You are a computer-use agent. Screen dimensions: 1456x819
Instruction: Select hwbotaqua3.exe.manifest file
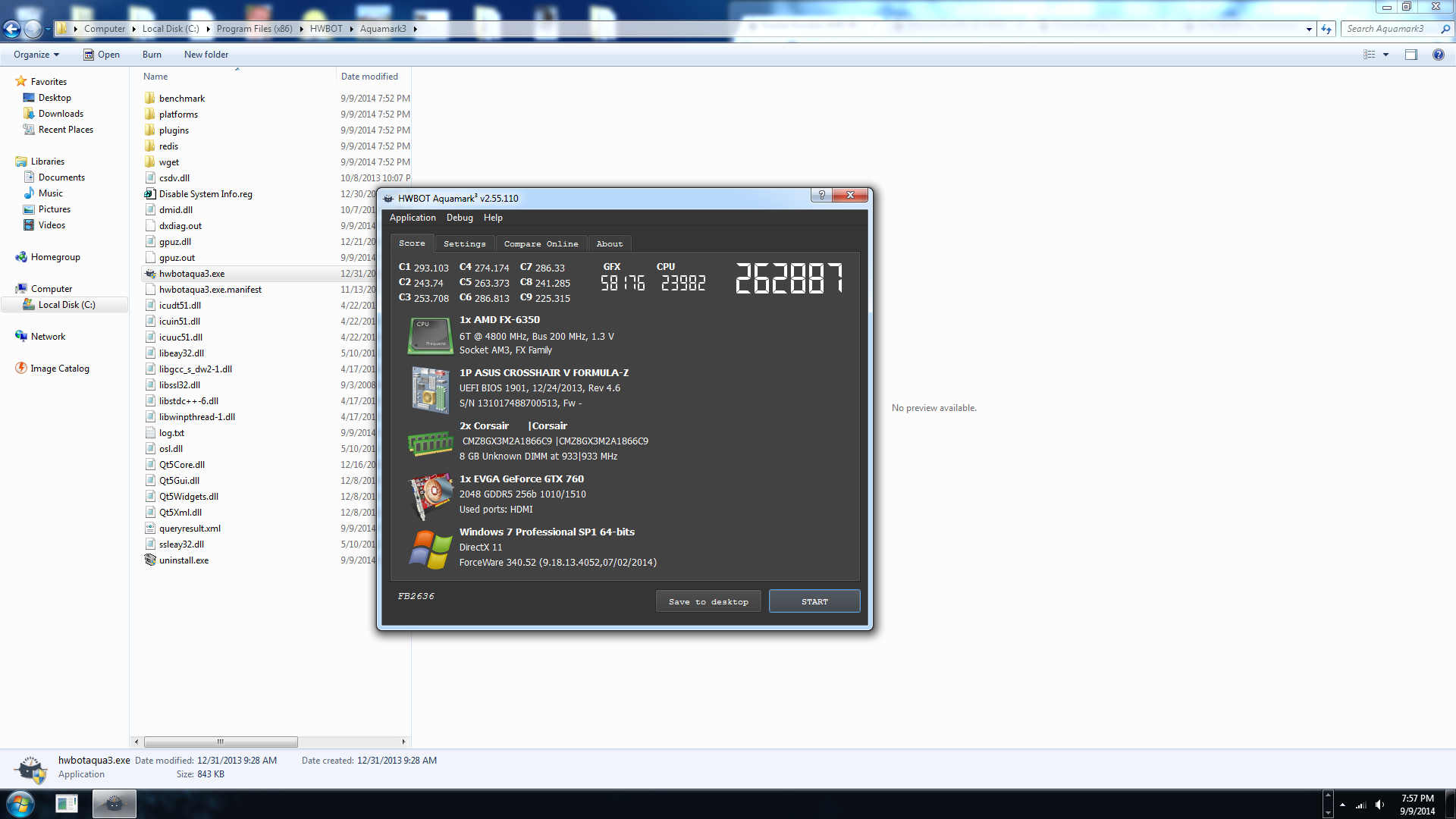(x=210, y=290)
